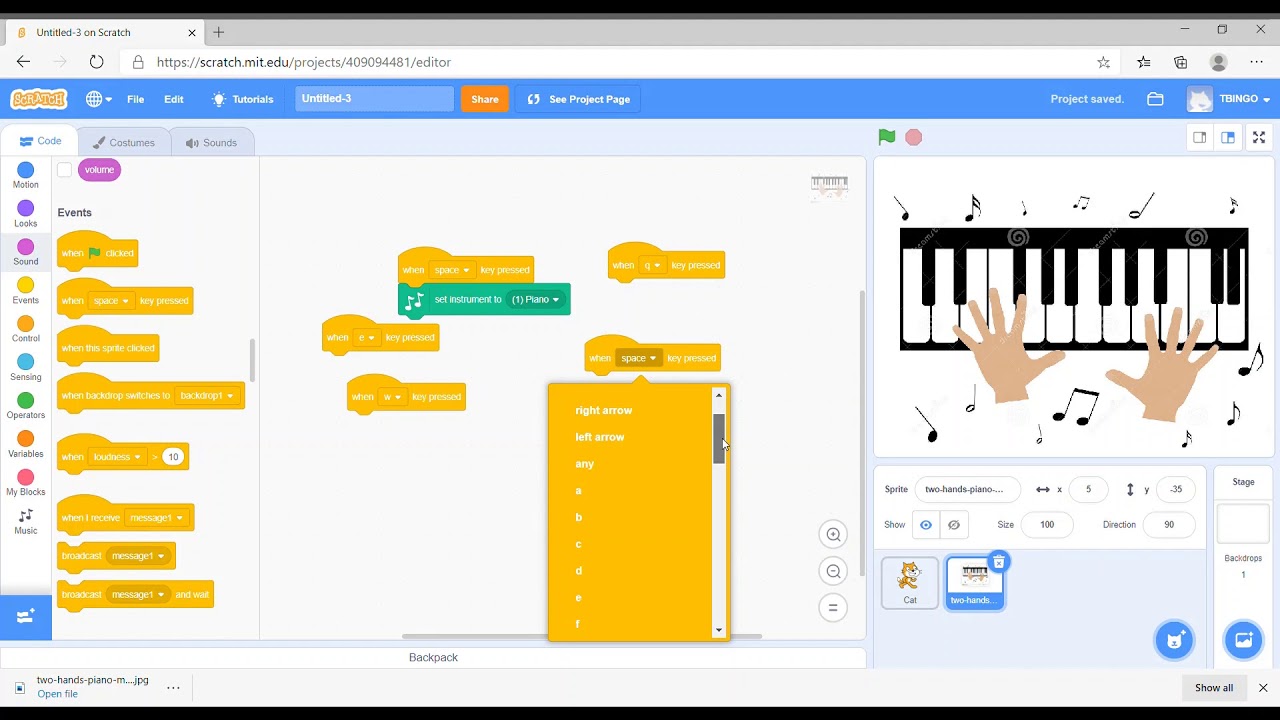Screen dimensions: 1280x720
Task: Open key dropdown on the w block
Action: (392, 397)
